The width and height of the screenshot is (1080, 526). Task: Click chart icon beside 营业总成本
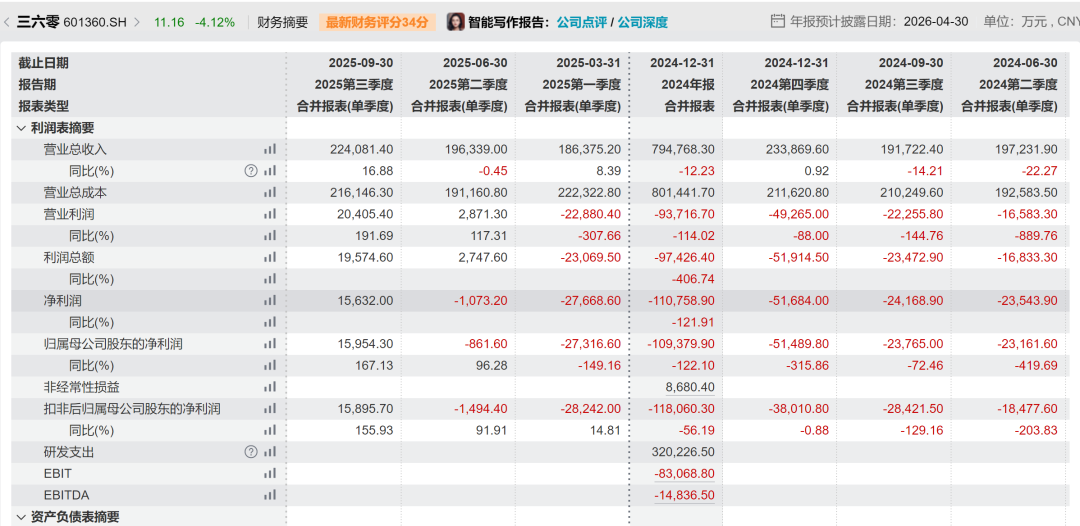click(x=270, y=192)
